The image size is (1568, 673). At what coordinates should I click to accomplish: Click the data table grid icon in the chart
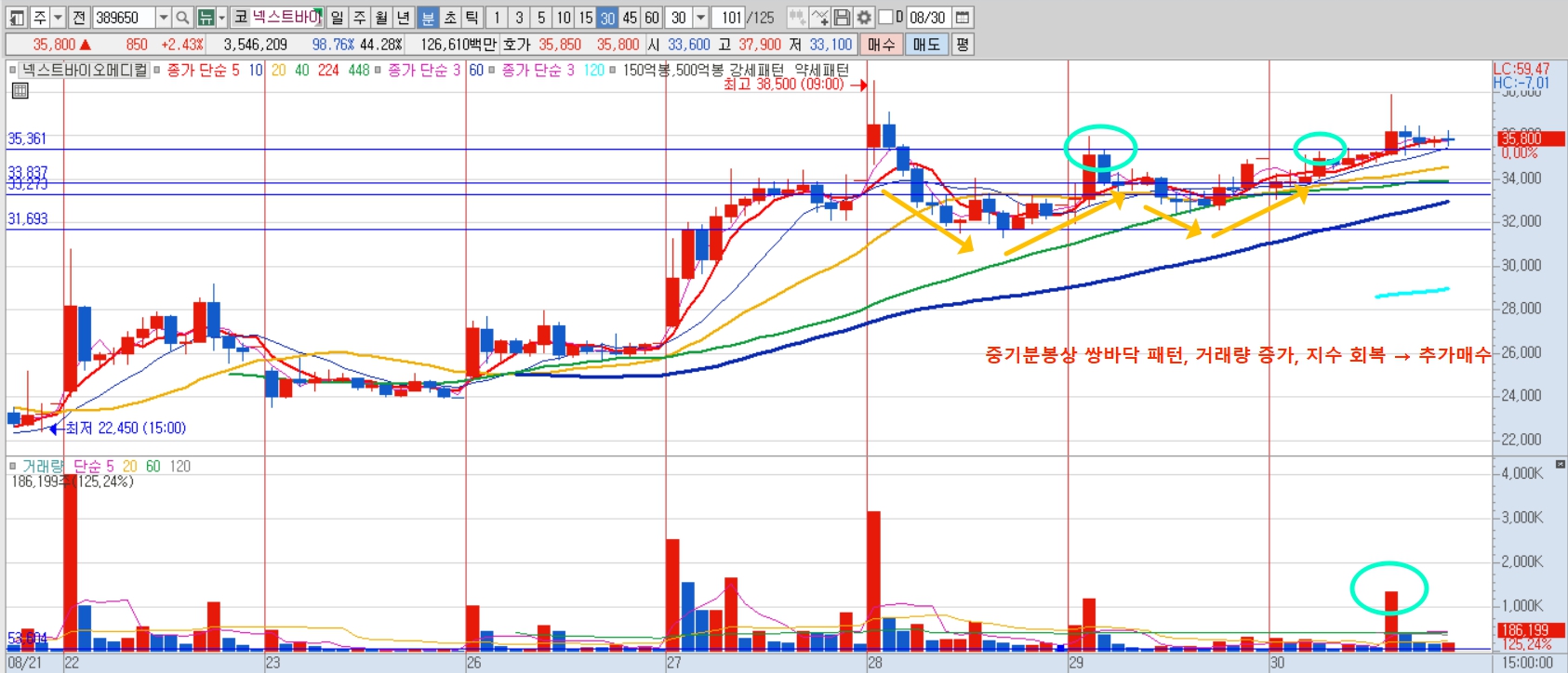(20, 90)
